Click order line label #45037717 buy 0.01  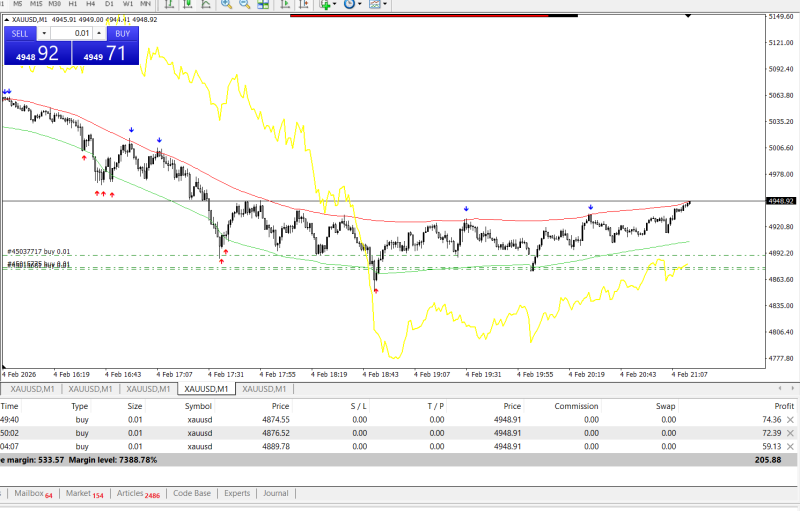(x=39, y=251)
